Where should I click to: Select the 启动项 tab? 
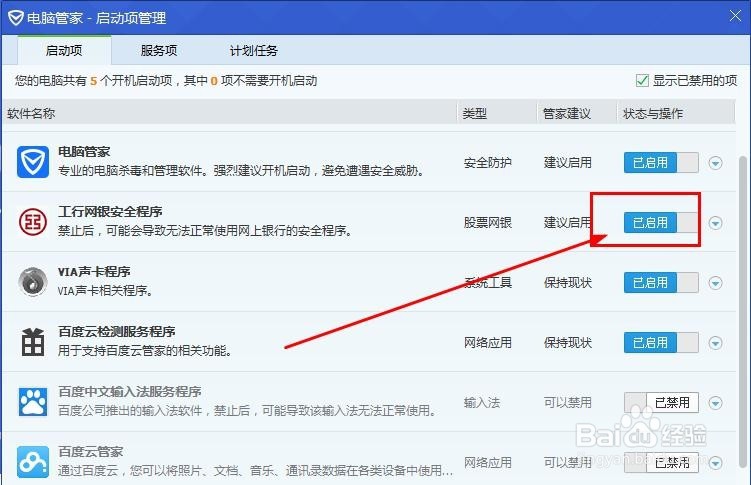pos(64,50)
